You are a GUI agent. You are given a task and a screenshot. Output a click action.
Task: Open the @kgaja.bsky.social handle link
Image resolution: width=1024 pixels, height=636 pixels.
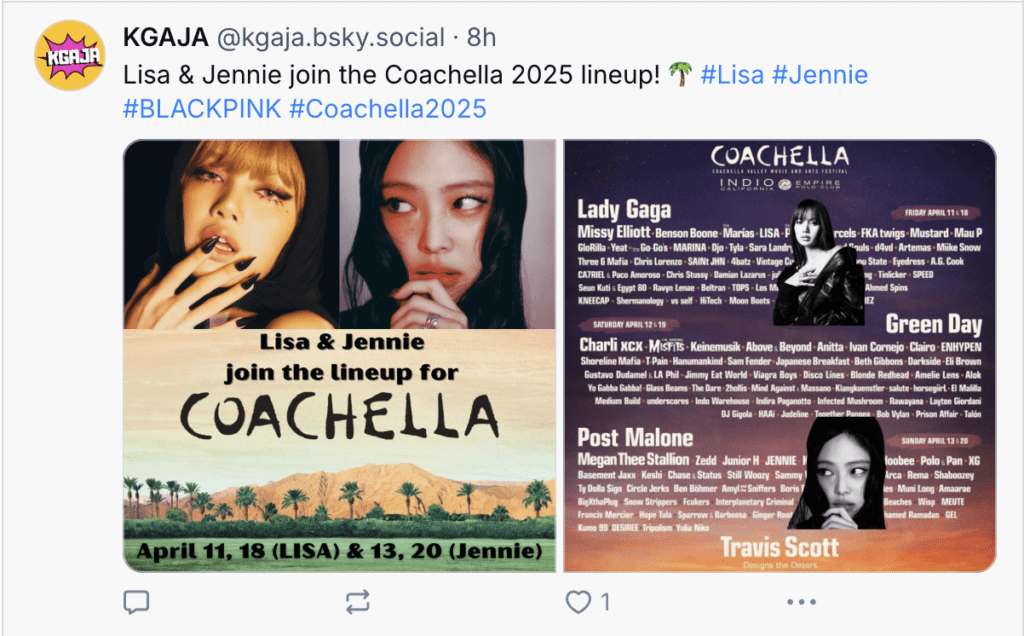point(330,37)
